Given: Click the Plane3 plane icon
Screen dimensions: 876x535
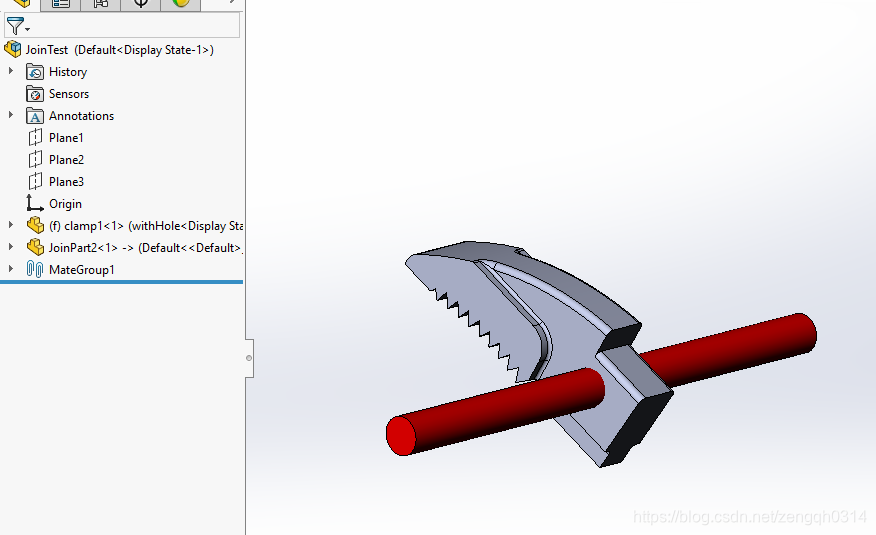Looking at the screenshot, I should [35, 181].
